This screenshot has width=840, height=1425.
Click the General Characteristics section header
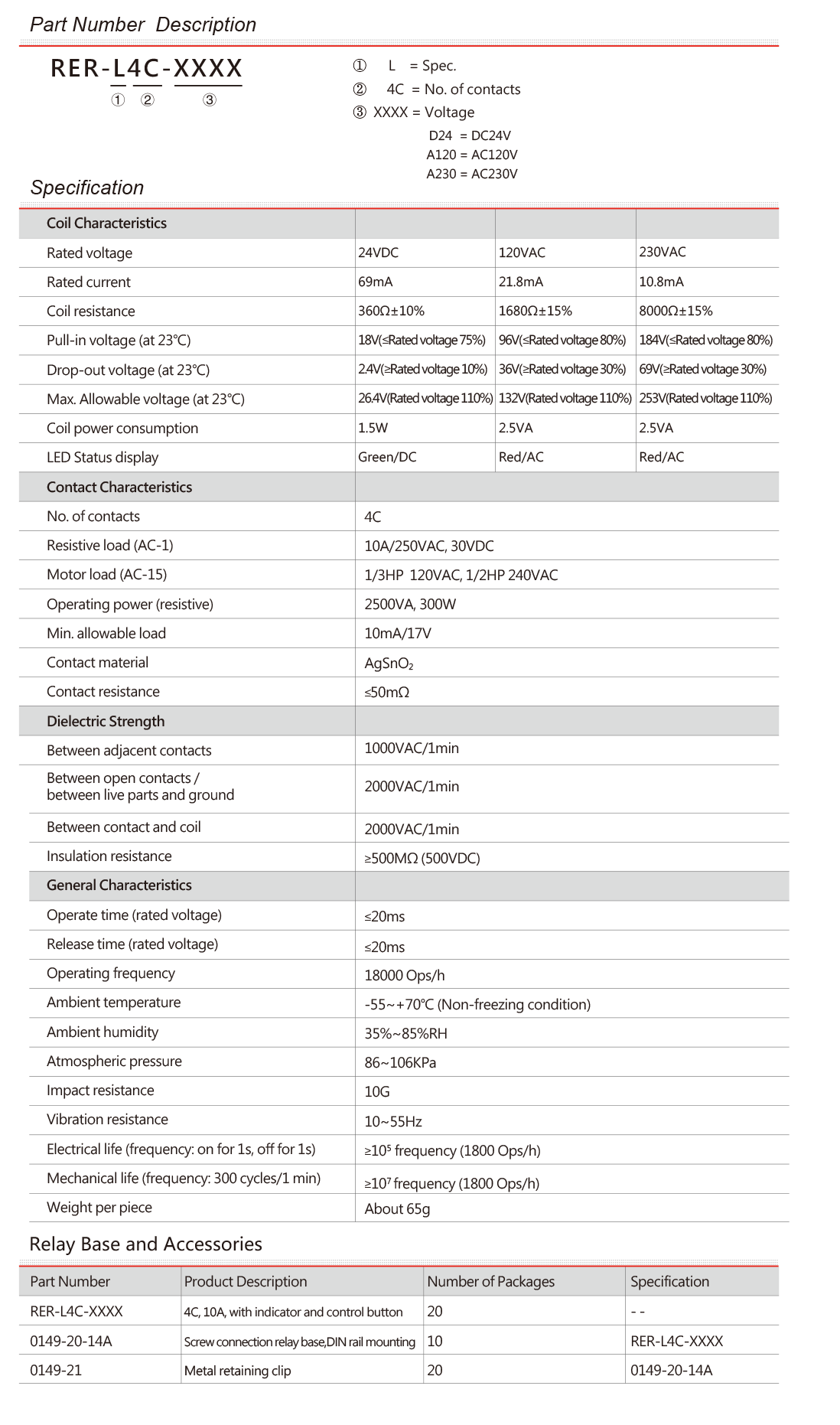tap(119, 885)
